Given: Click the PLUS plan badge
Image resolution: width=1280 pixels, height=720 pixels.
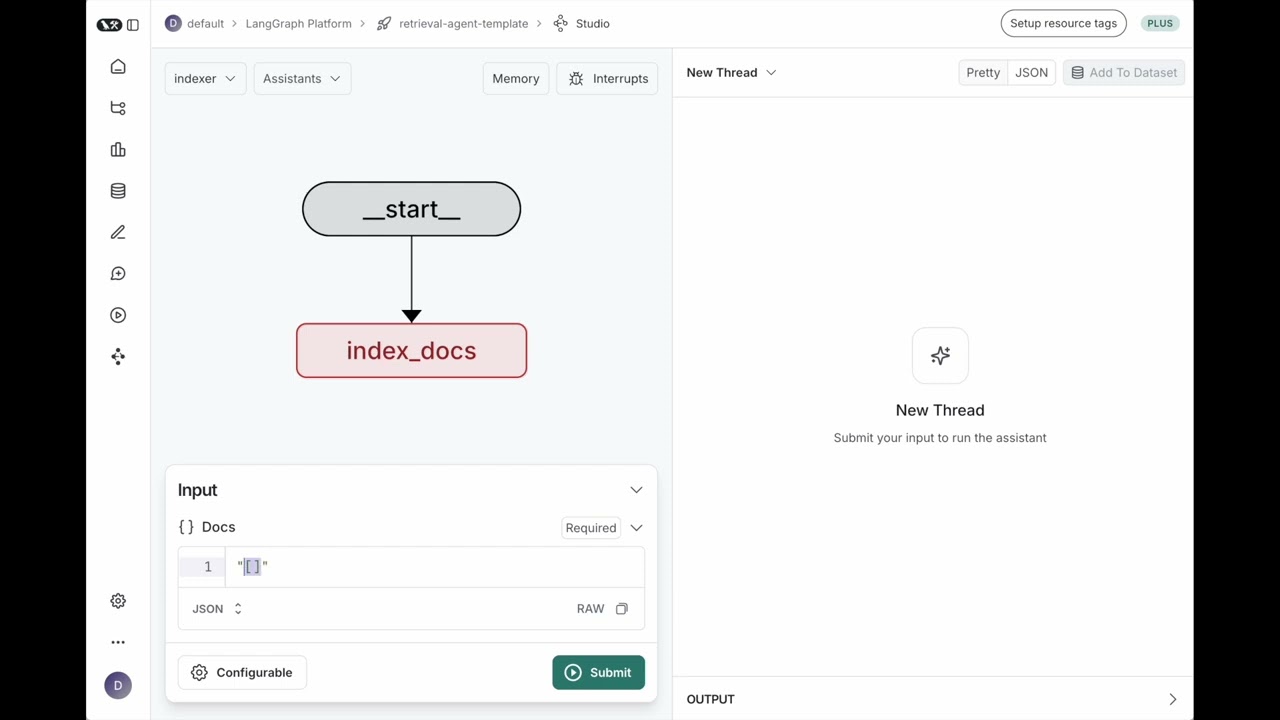Looking at the screenshot, I should [1160, 23].
